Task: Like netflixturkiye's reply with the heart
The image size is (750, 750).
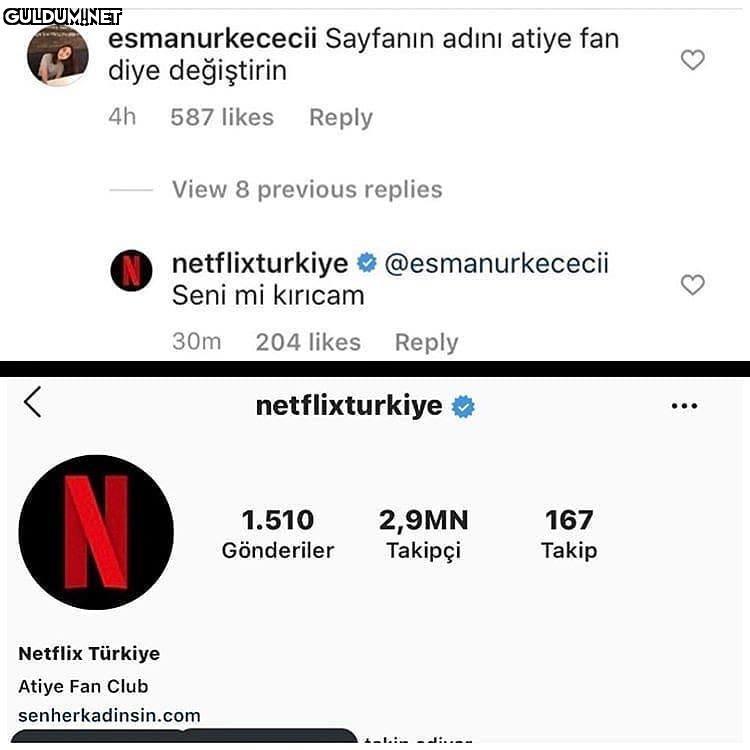Action: pyautogui.click(x=692, y=285)
